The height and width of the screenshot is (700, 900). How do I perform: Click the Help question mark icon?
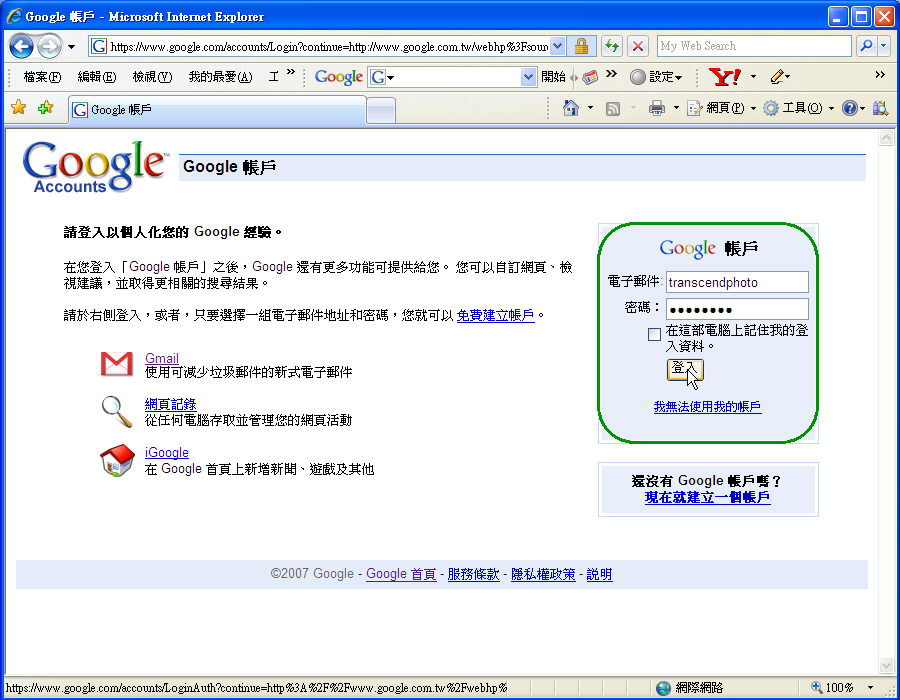[849, 108]
